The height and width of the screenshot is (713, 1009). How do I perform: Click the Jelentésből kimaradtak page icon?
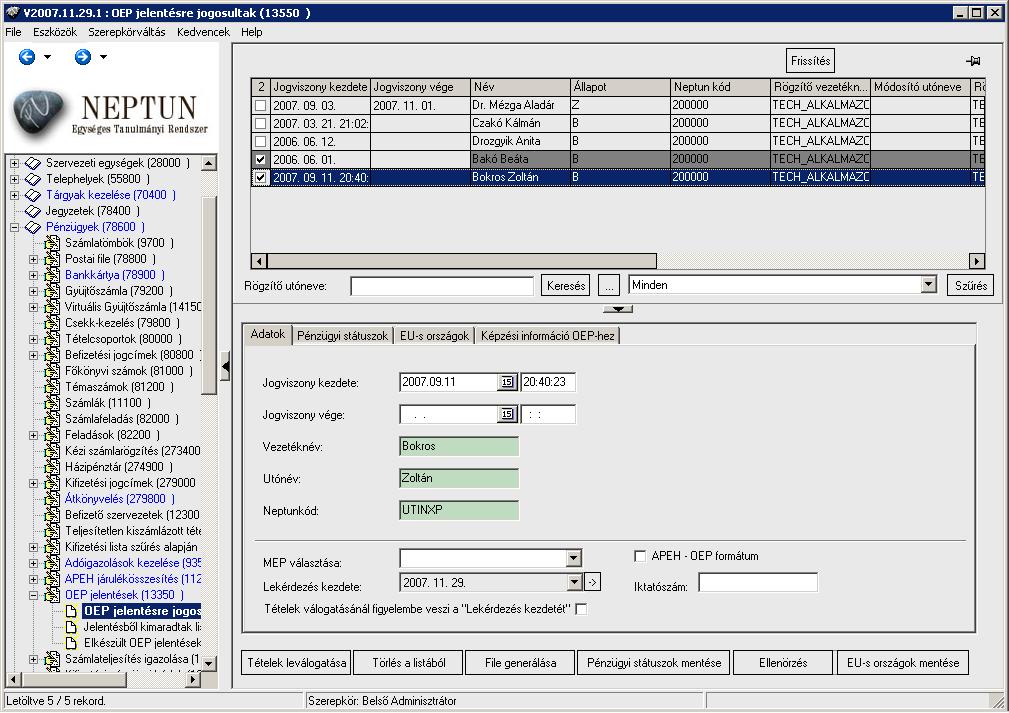coord(71,627)
